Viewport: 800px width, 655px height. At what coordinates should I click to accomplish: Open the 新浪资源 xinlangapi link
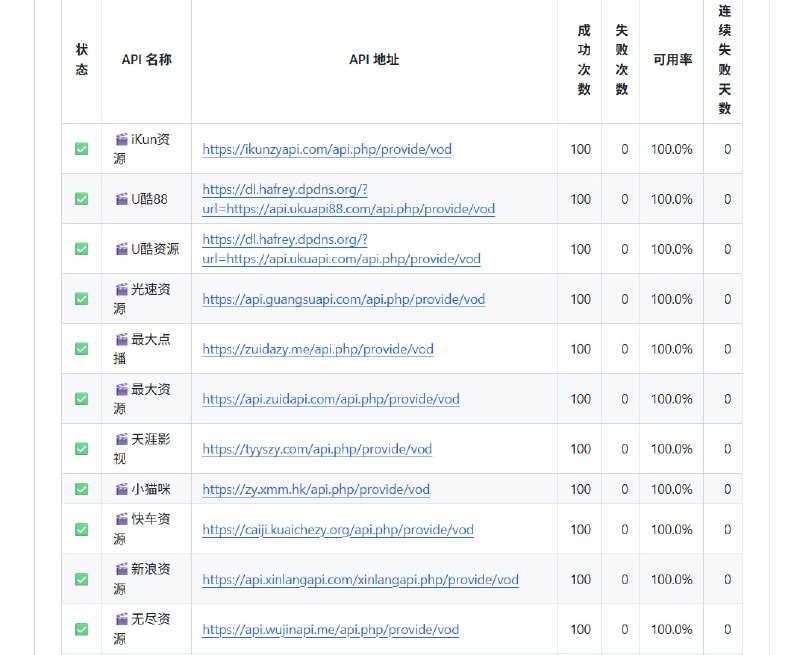pyautogui.click(x=358, y=580)
